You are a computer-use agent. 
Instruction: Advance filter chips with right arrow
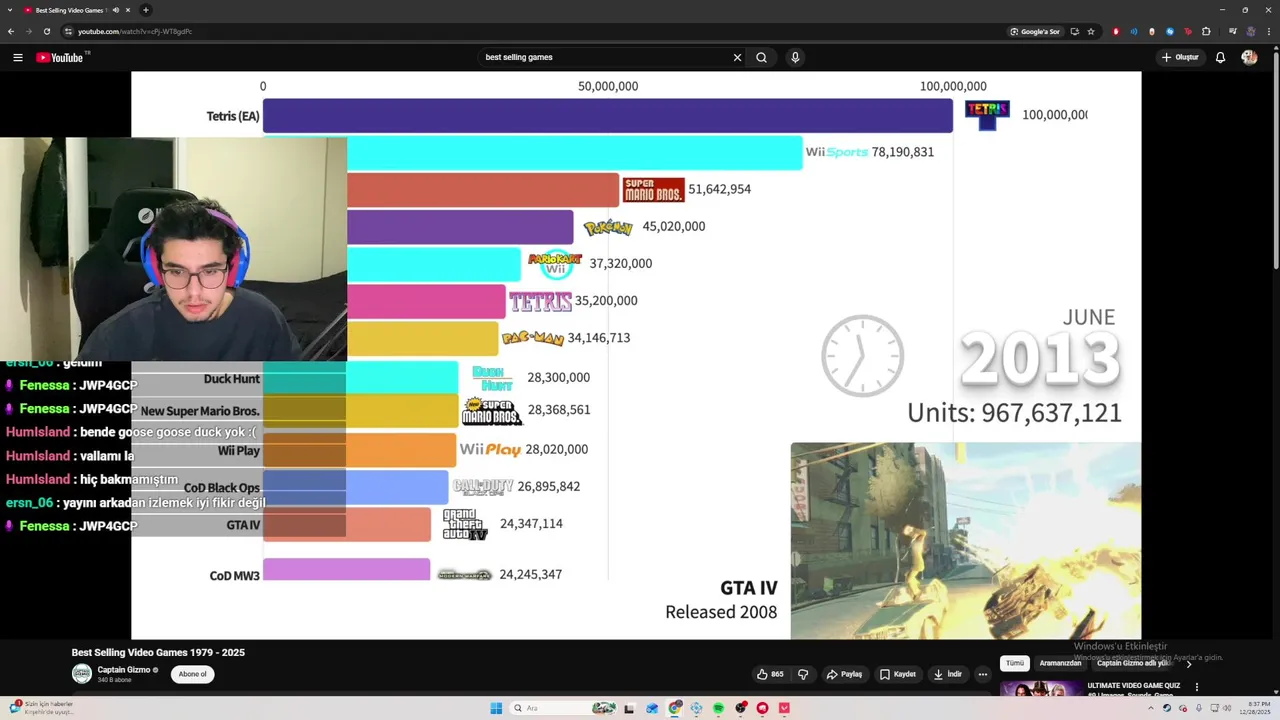pos(1189,663)
